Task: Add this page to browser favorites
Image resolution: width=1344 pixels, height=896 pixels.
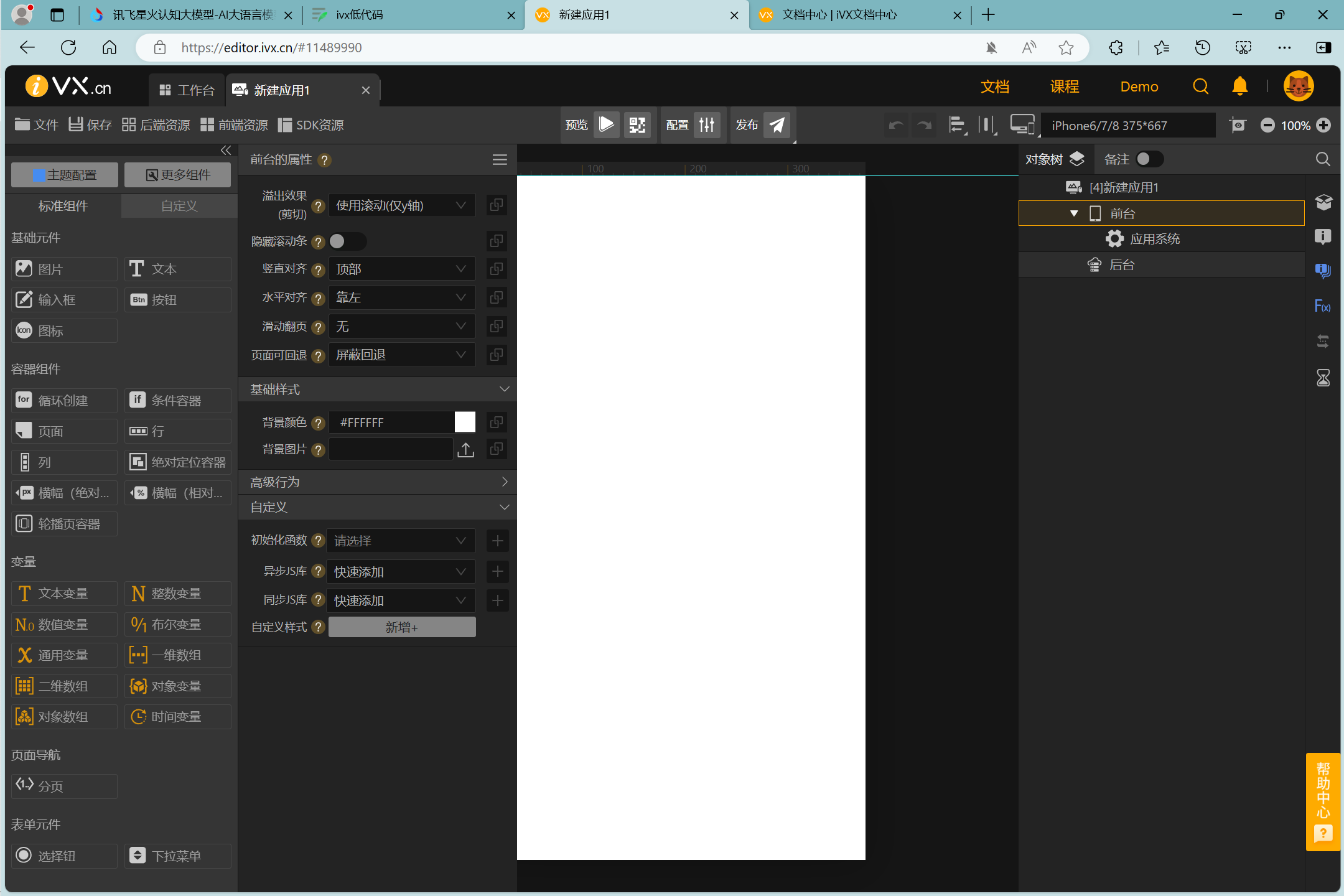Action: (x=1066, y=47)
